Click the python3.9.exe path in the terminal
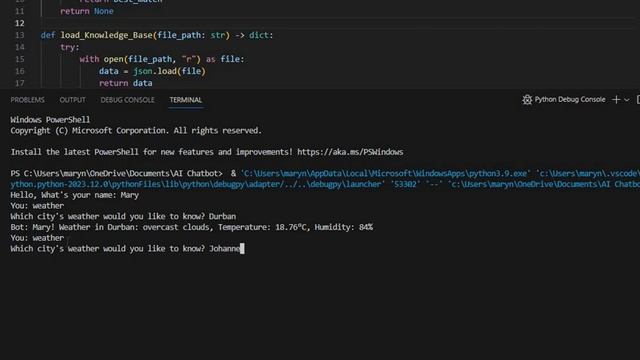This screenshot has width=640, height=360. pyautogui.click(x=386, y=173)
